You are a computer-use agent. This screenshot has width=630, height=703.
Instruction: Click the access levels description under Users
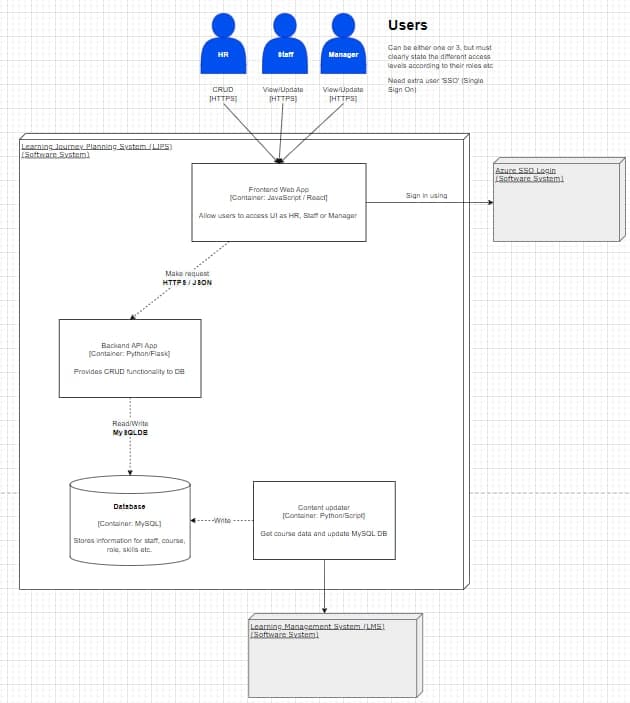coord(440,57)
